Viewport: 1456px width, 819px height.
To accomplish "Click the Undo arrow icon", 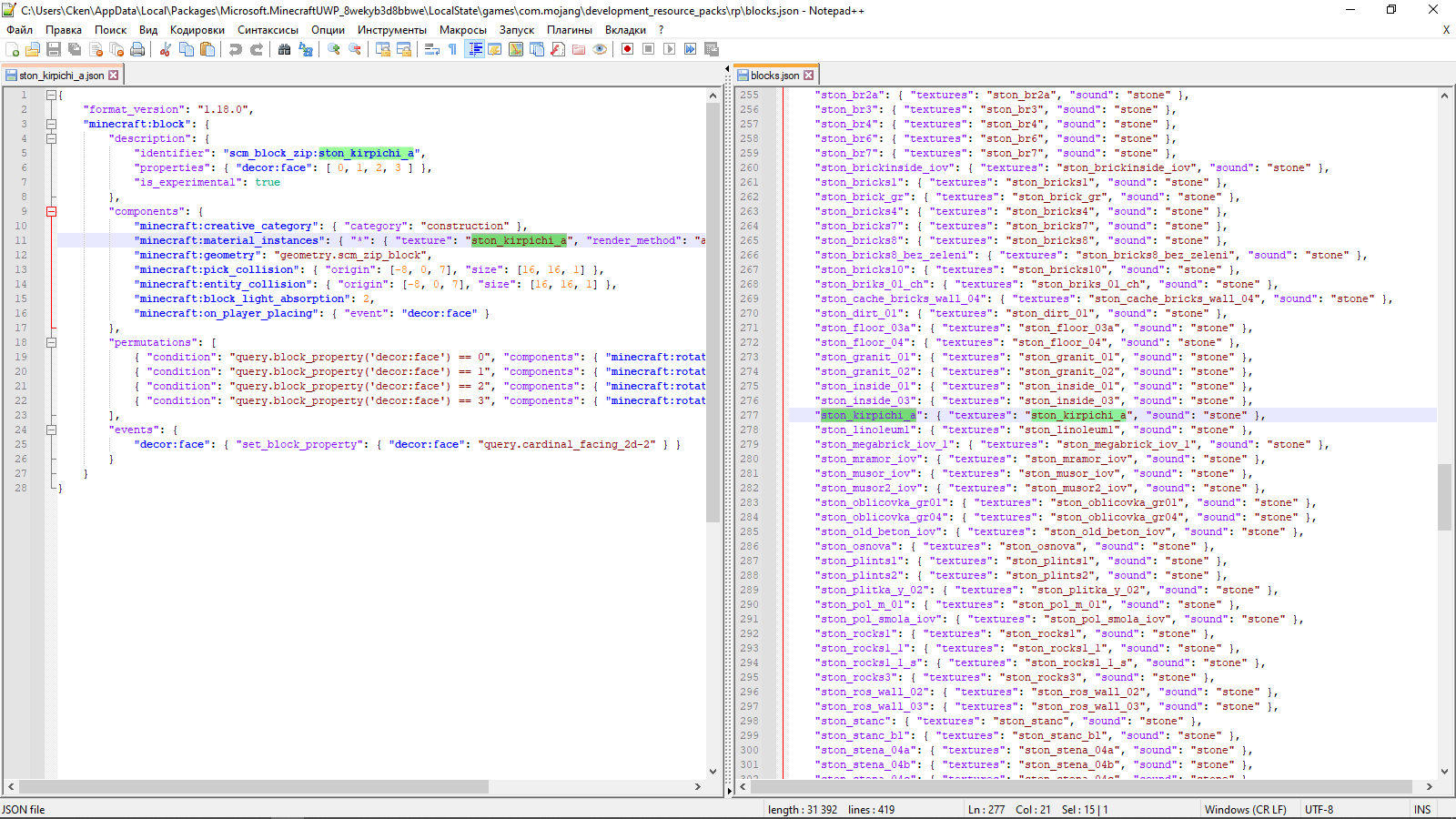I will [x=236, y=49].
